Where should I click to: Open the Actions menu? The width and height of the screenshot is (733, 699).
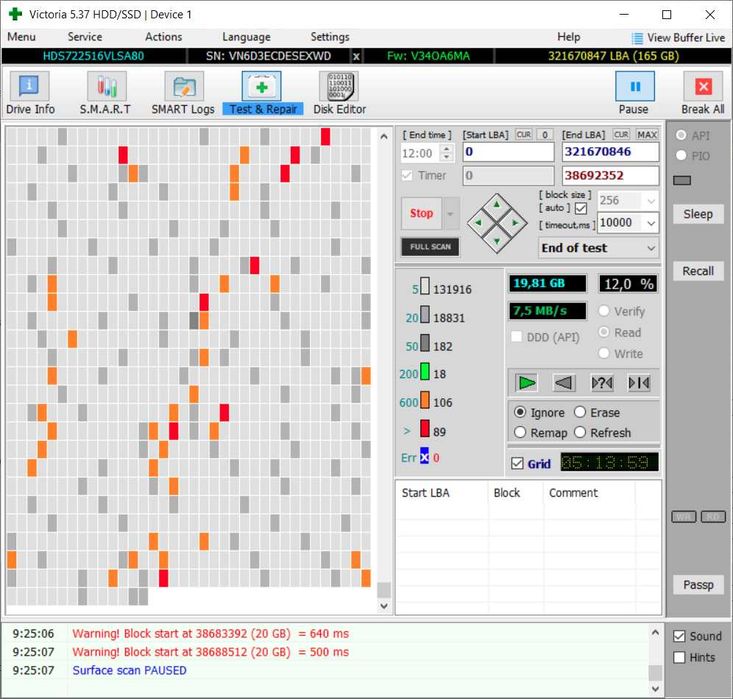pos(163,37)
